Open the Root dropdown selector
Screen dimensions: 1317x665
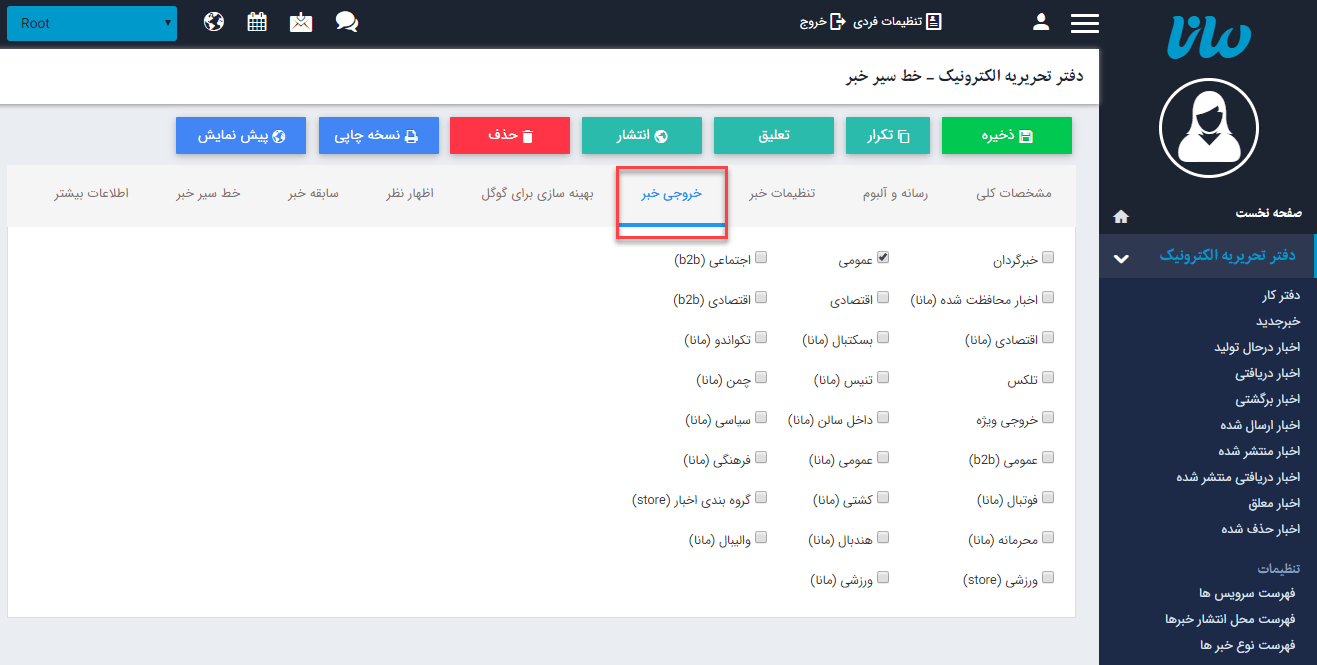click(91, 22)
